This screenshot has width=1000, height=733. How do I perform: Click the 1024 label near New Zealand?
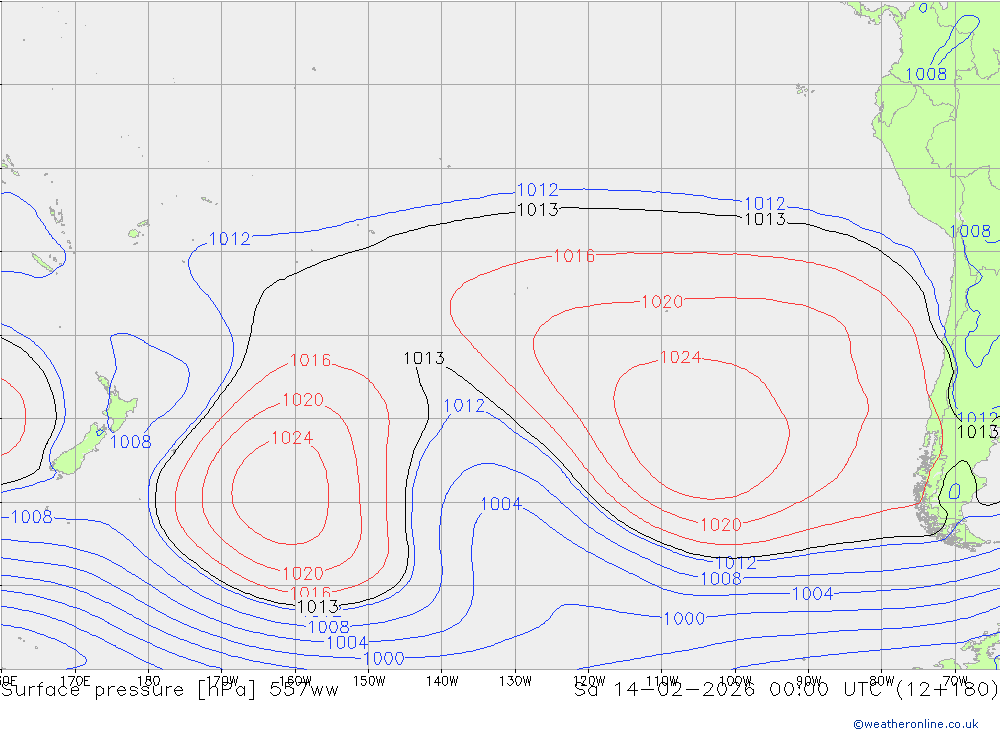(x=292, y=438)
